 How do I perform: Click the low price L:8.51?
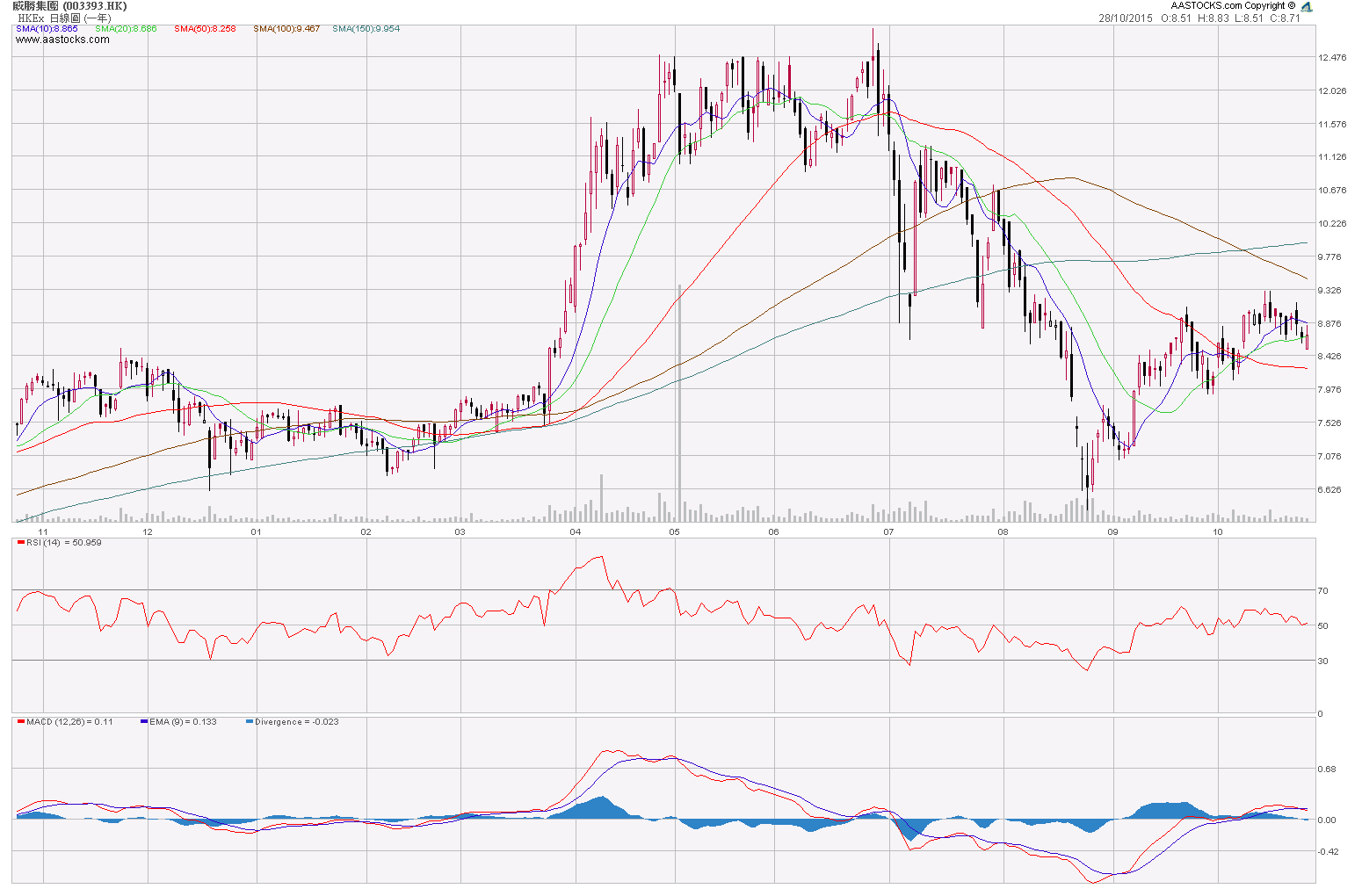1249,18
